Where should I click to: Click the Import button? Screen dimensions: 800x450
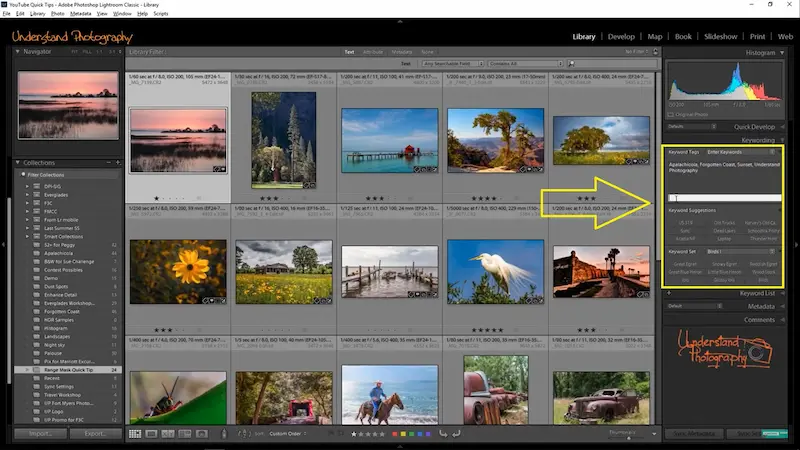click(40, 434)
